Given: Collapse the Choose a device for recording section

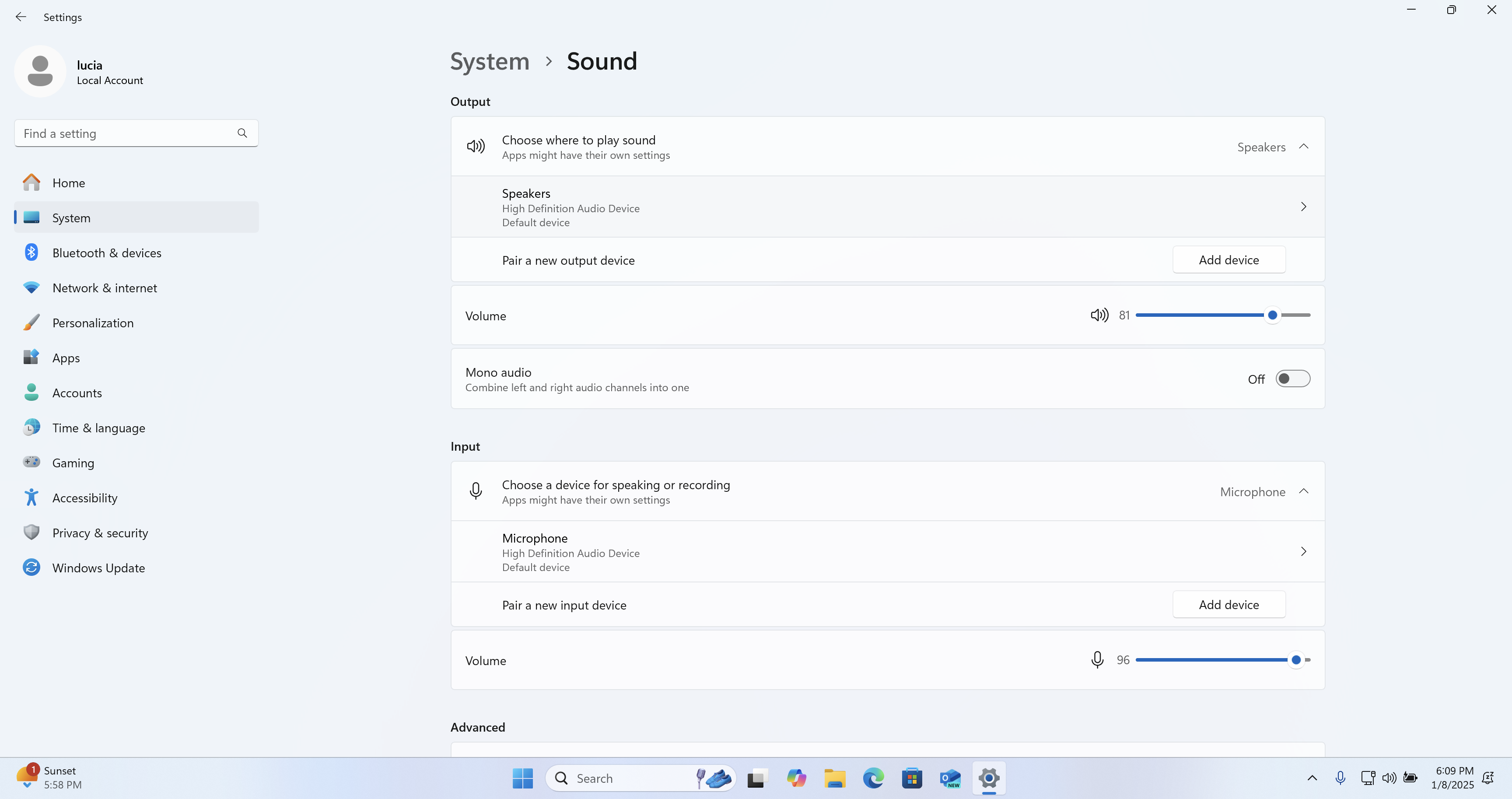Looking at the screenshot, I should click(x=1303, y=491).
